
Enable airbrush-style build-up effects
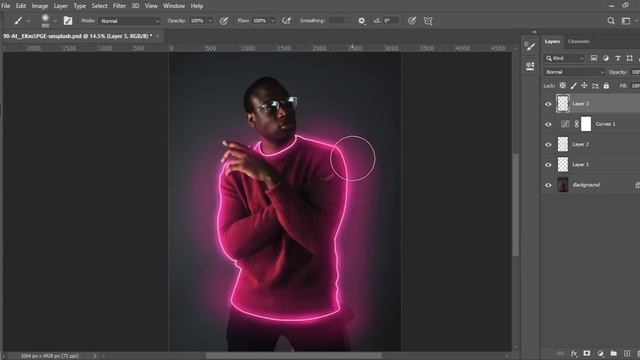pyautogui.click(x=287, y=21)
